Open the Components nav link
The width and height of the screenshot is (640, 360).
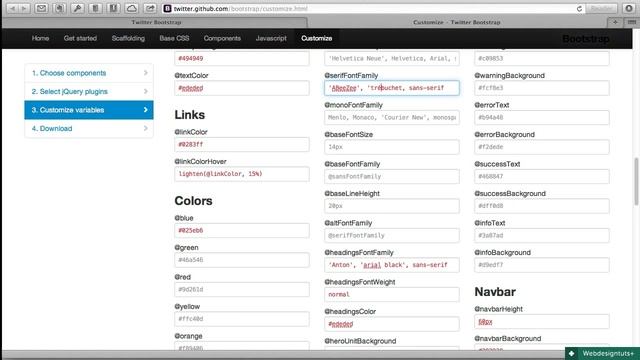click(x=222, y=38)
